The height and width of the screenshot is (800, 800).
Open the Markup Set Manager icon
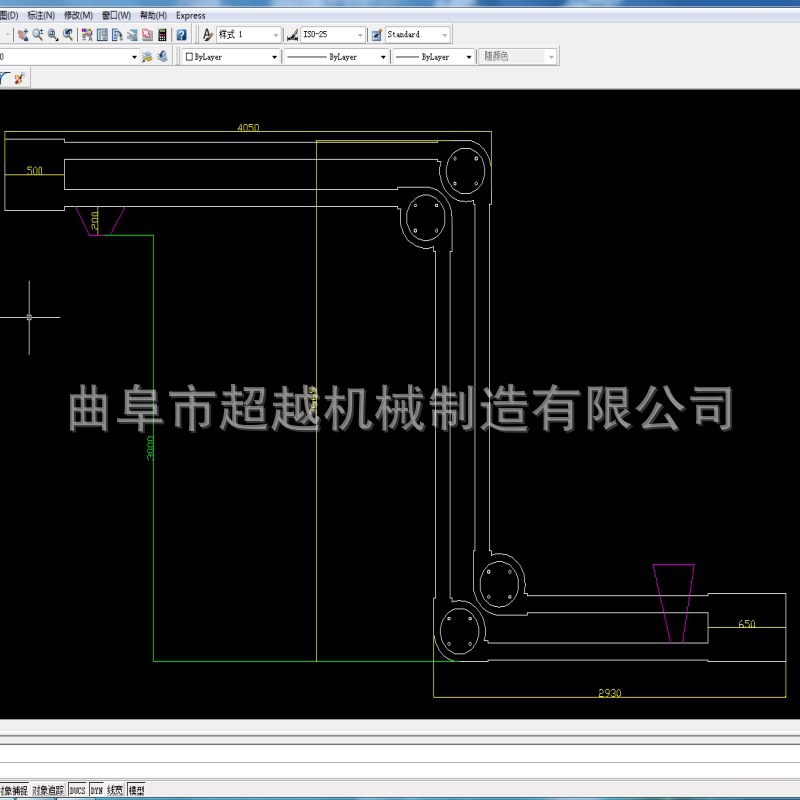pos(147,35)
